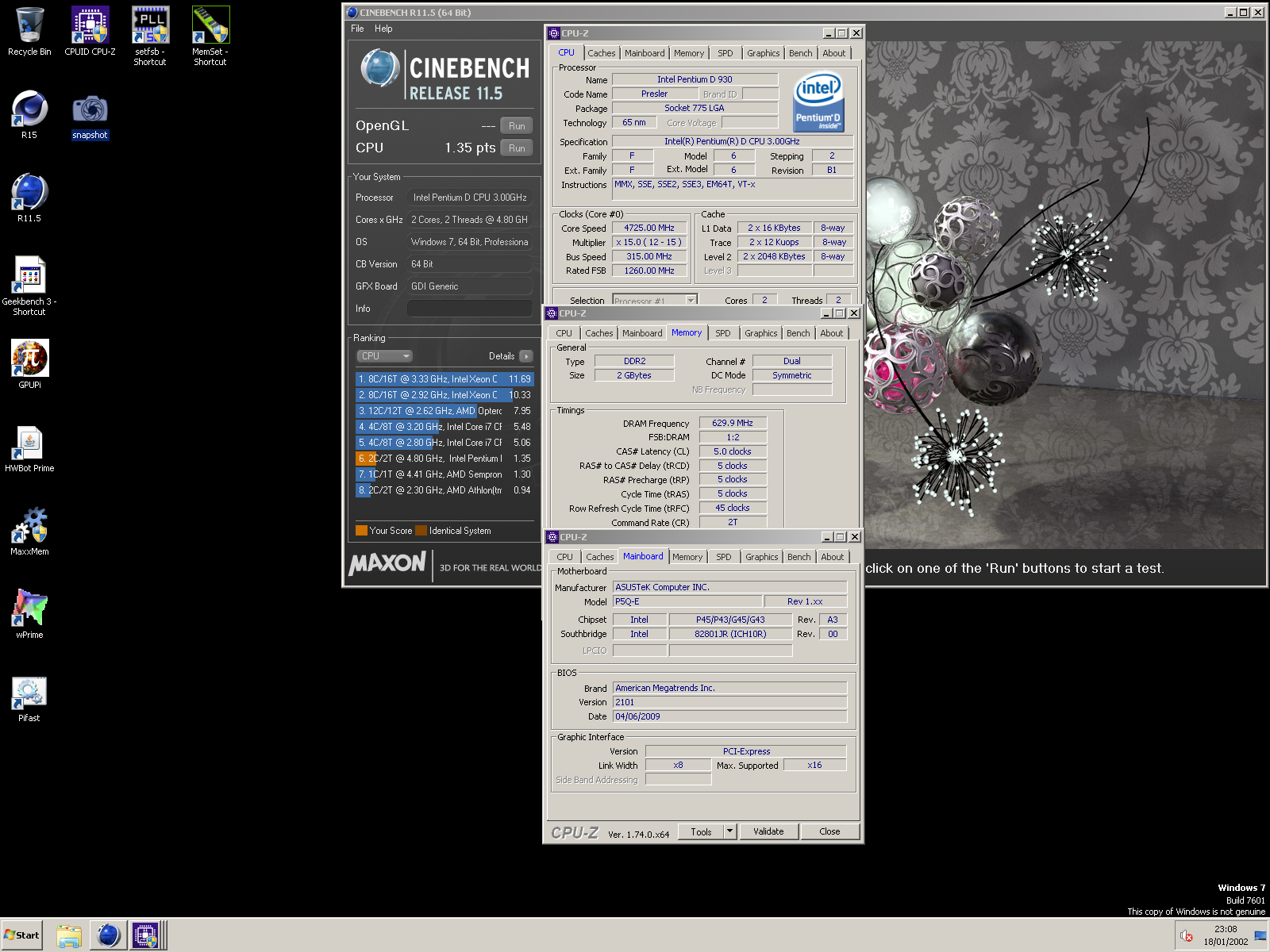
Task: Click the Identical System brown color swatch
Action: coord(421,531)
